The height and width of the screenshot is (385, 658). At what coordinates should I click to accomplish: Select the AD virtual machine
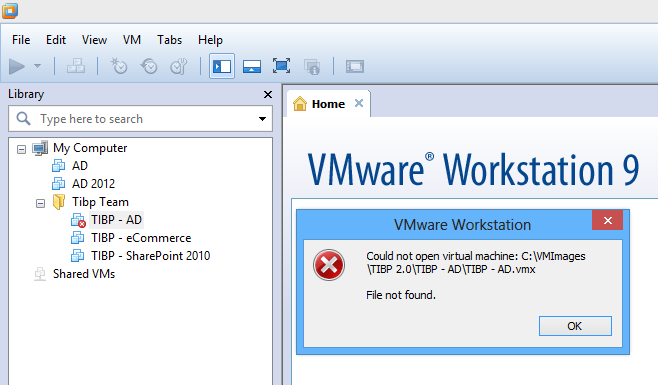click(x=80, y=166)
